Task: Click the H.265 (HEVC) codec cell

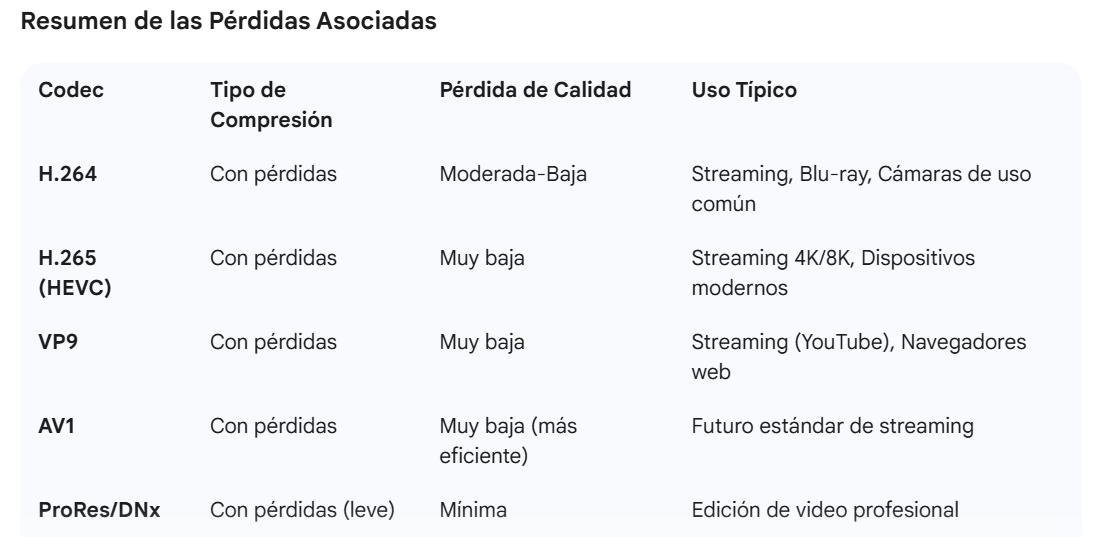Action: tap(74, 273)
